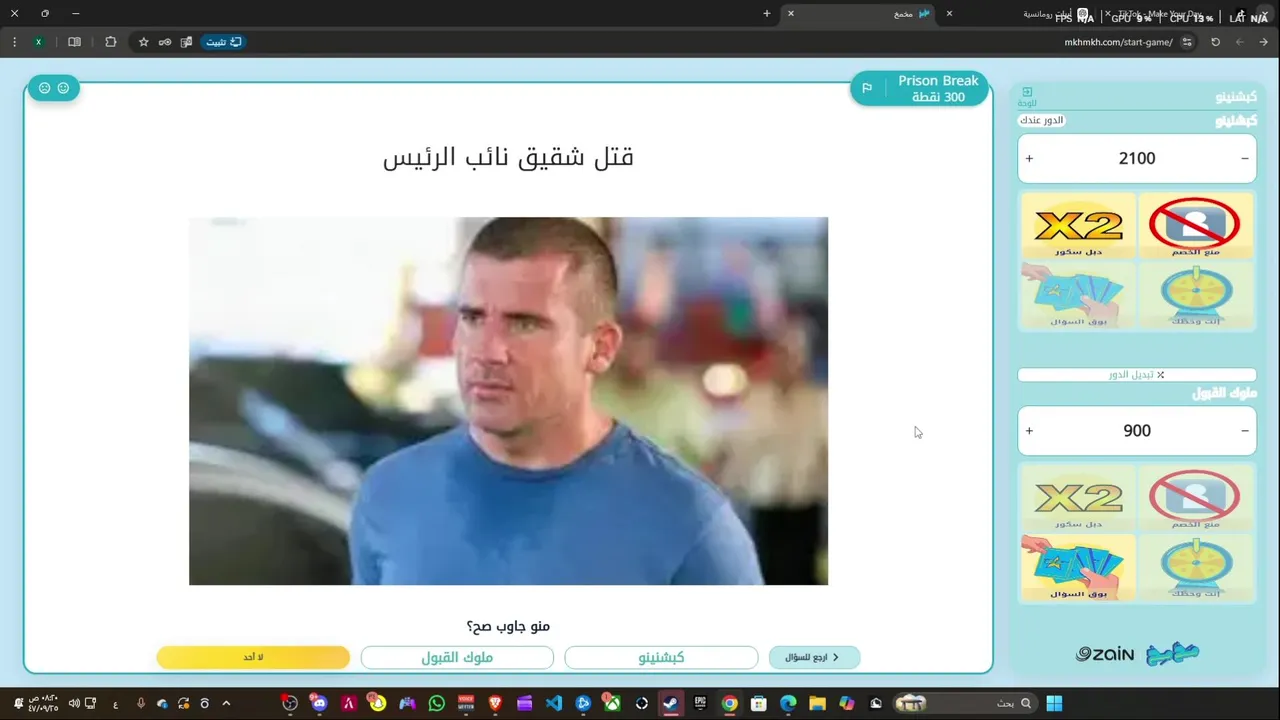Click the site settings icon in the address bar
The height and width of the screenshot is (720, 1280).
coord(1187,42)
